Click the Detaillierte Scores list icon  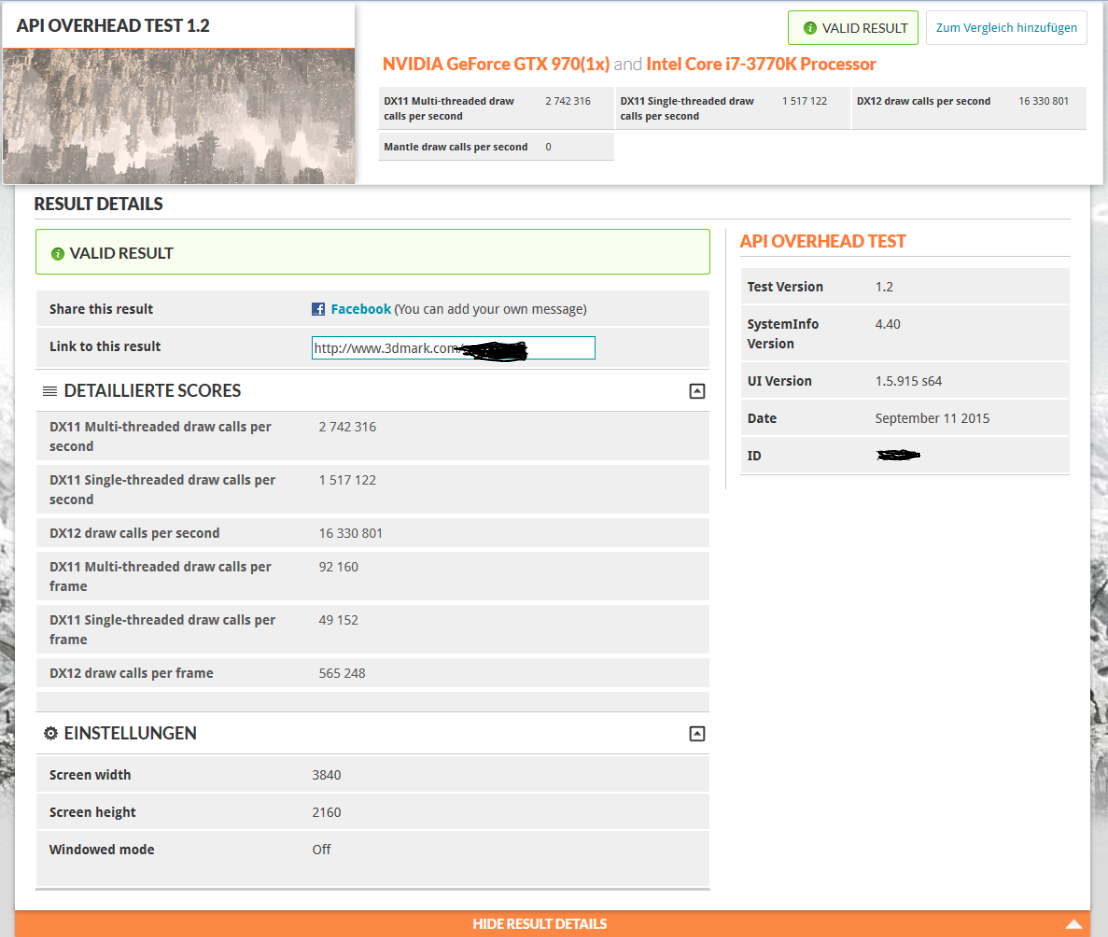pyautogui.click(x=49, y=391)
